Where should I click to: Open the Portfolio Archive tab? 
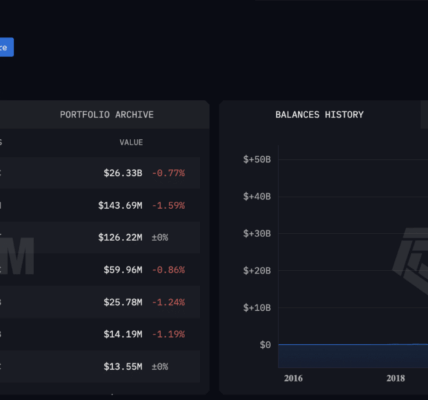[107, 115]
